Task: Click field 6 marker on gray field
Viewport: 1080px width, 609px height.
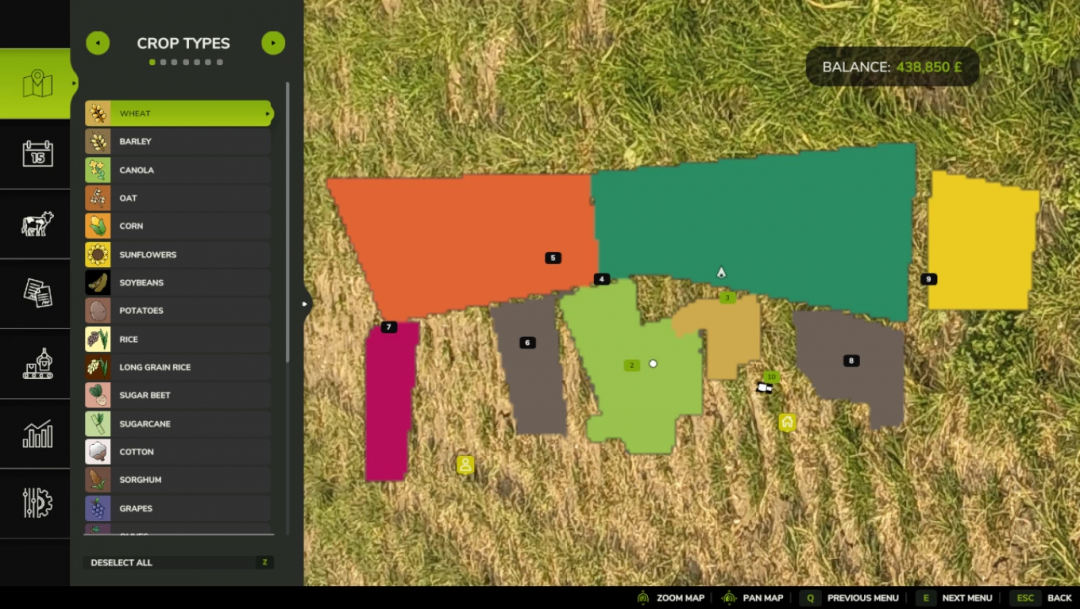Action: click(528, 342)
